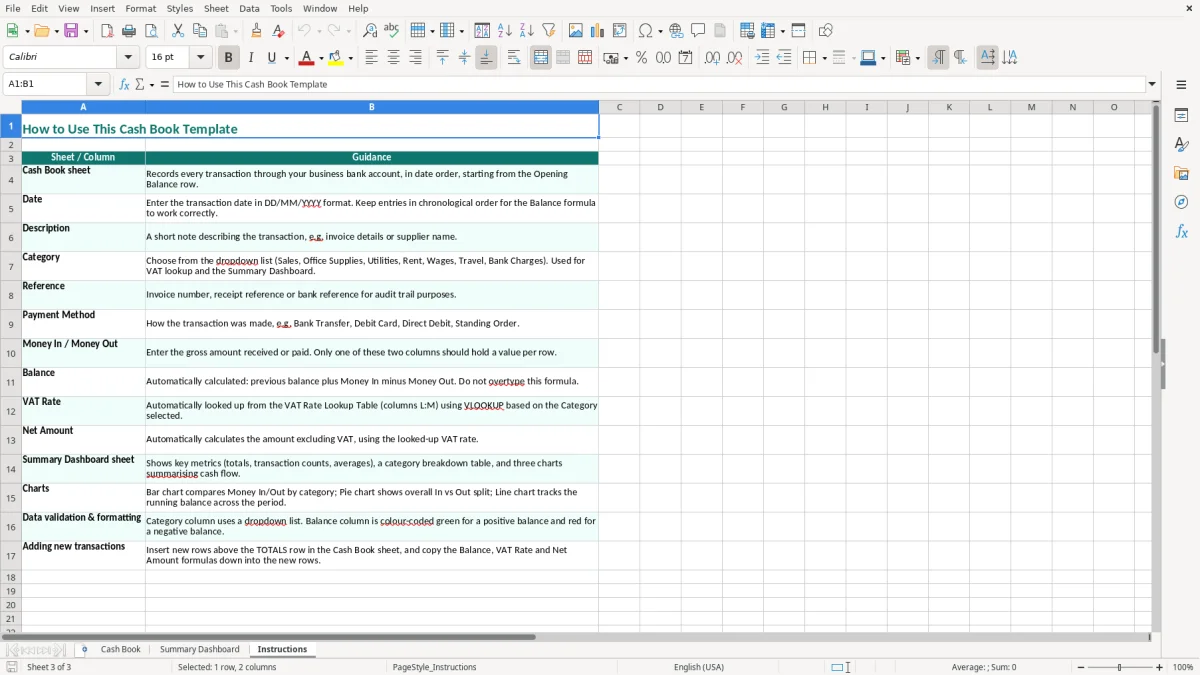This screenshot has width=1200, height=675.
Task: Toggle Italic formatting
Action: pyautogui.click(x=251, y=58)
